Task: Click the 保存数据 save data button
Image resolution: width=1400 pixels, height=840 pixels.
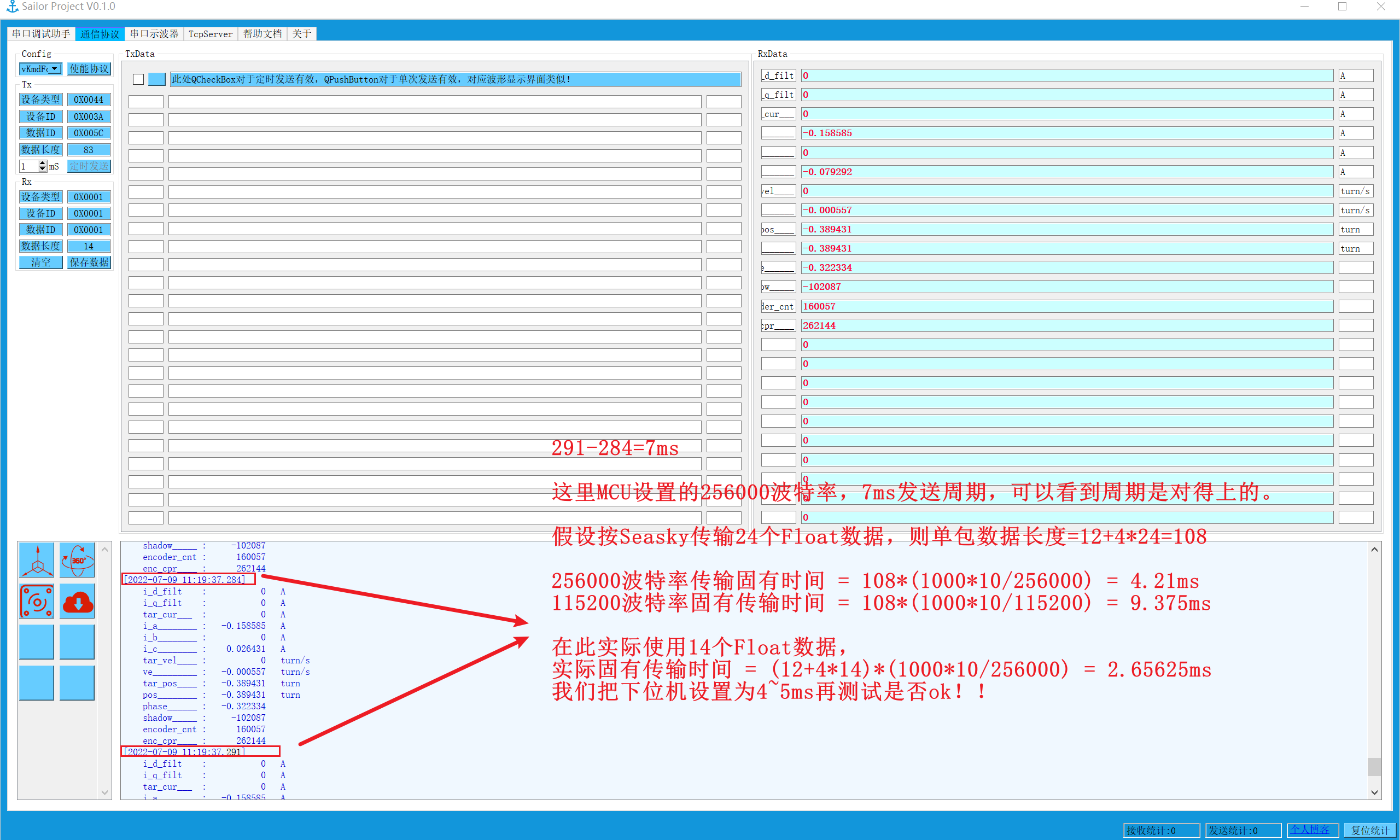Action: (x=89, y=262)
